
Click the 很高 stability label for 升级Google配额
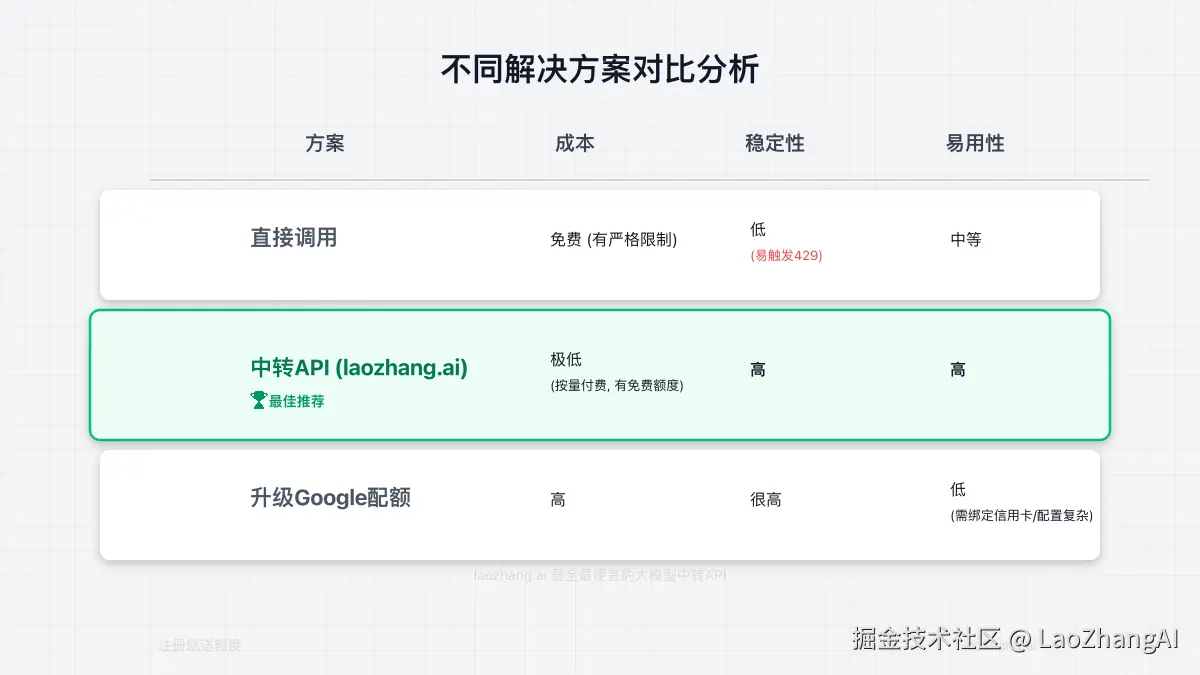pos(766,499)
